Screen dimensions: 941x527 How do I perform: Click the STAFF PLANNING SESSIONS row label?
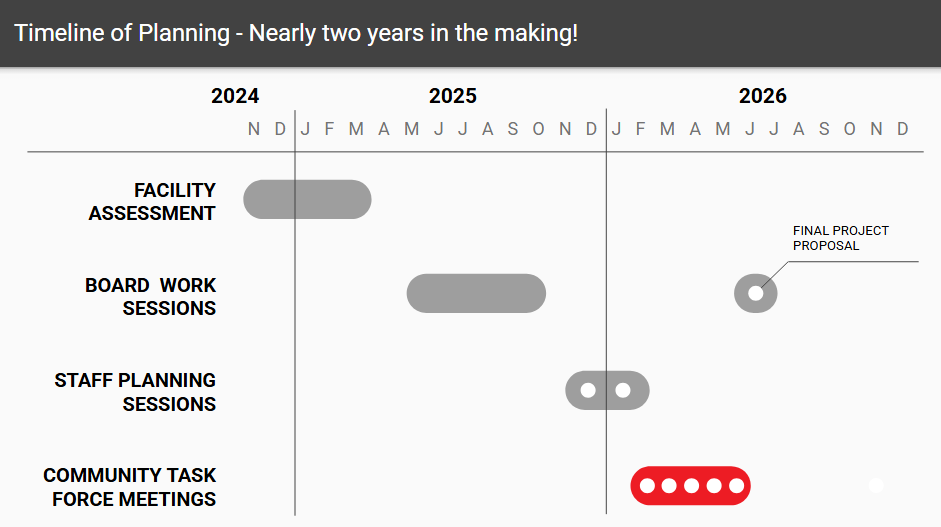point(135,392)
